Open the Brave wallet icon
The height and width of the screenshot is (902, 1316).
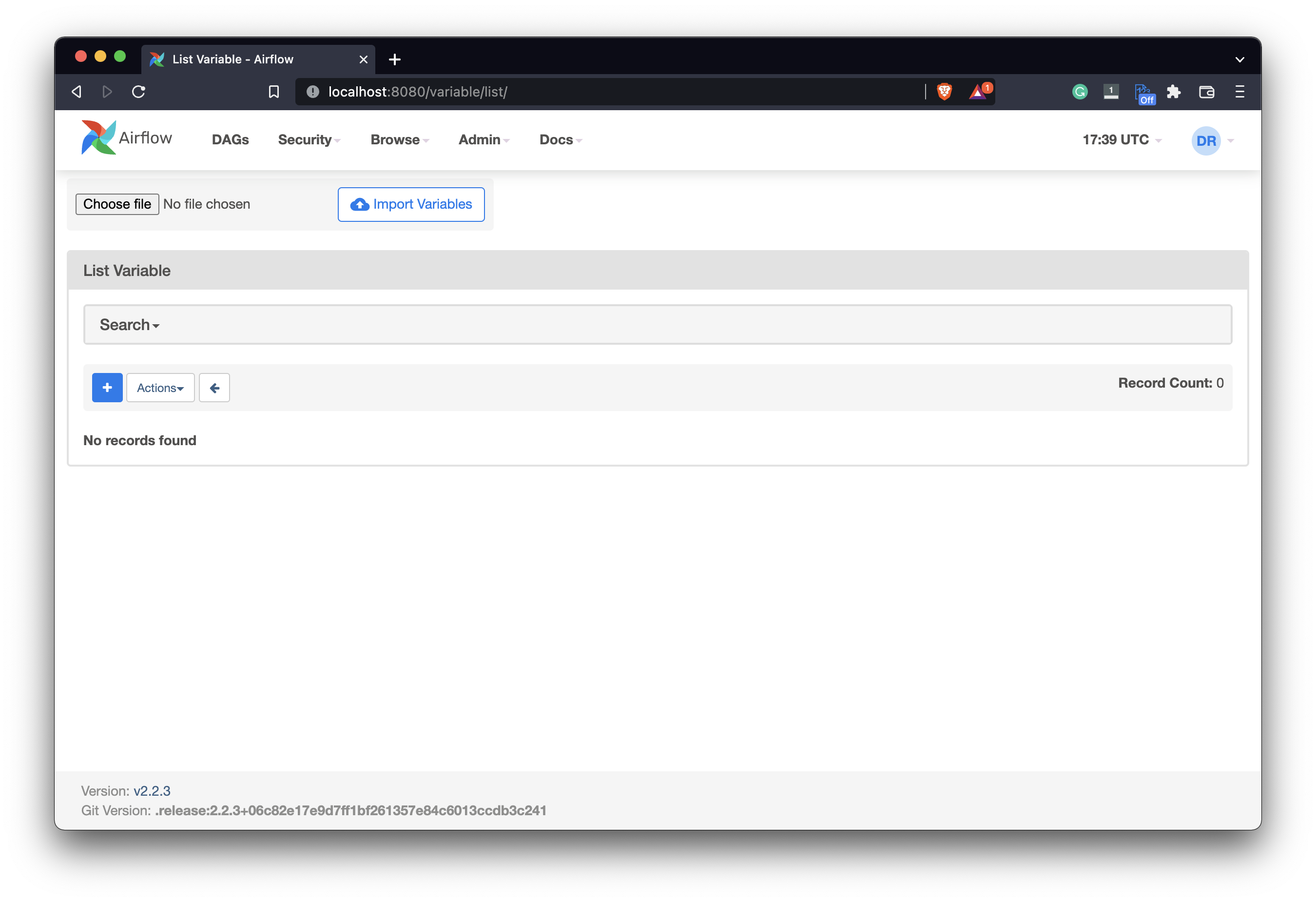(x=1206, y=92)
